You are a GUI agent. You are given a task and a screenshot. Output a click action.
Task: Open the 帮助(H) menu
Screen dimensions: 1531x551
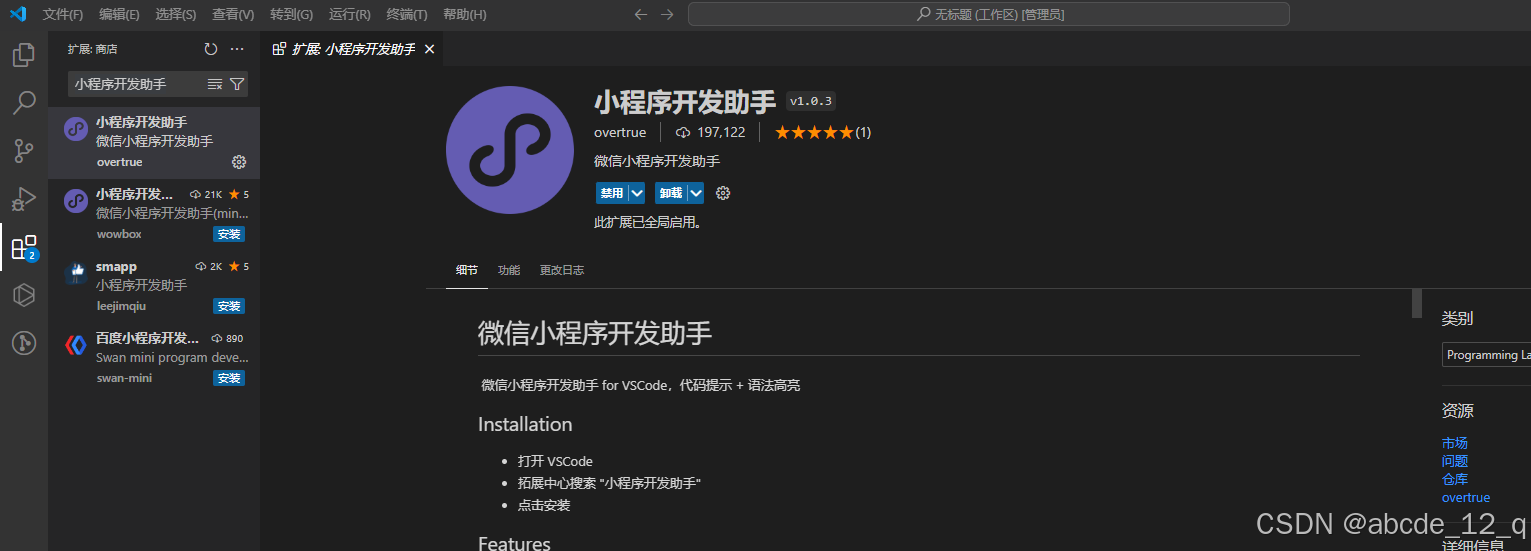coord(465,14)
